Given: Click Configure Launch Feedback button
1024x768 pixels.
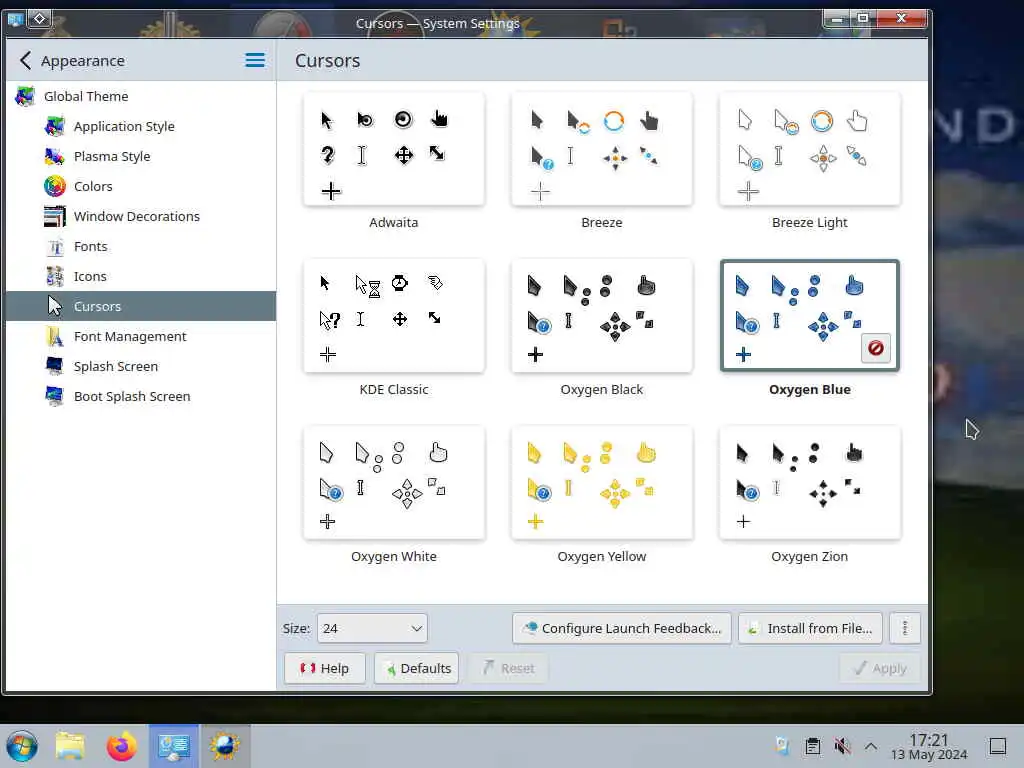Looking at the screenshot, I should pos(622,628).
